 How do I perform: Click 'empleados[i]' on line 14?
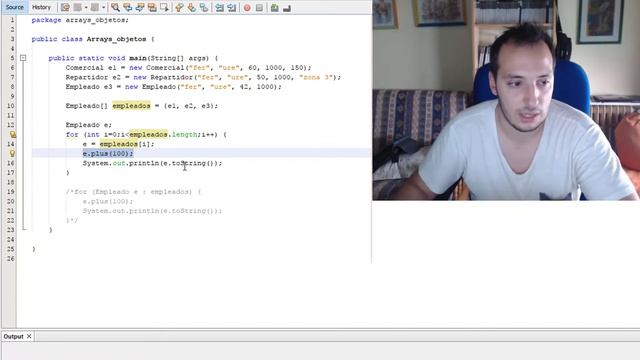(125, 144)
